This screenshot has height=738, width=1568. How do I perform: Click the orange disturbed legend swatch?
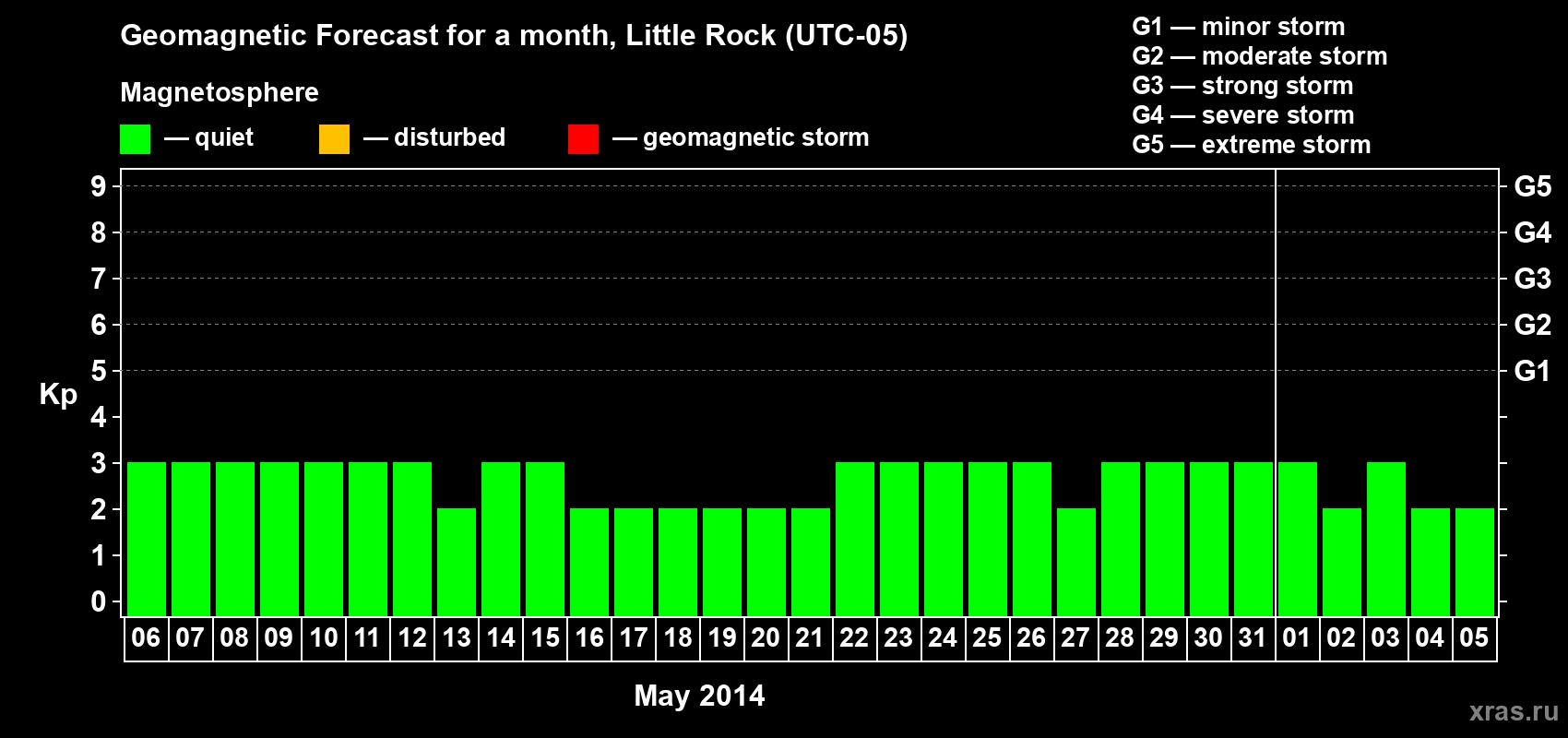(334, 139)
